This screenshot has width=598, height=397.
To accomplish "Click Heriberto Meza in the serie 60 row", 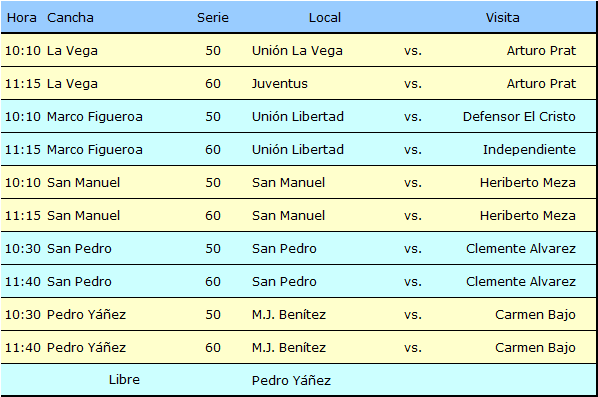I will point(528,215).
